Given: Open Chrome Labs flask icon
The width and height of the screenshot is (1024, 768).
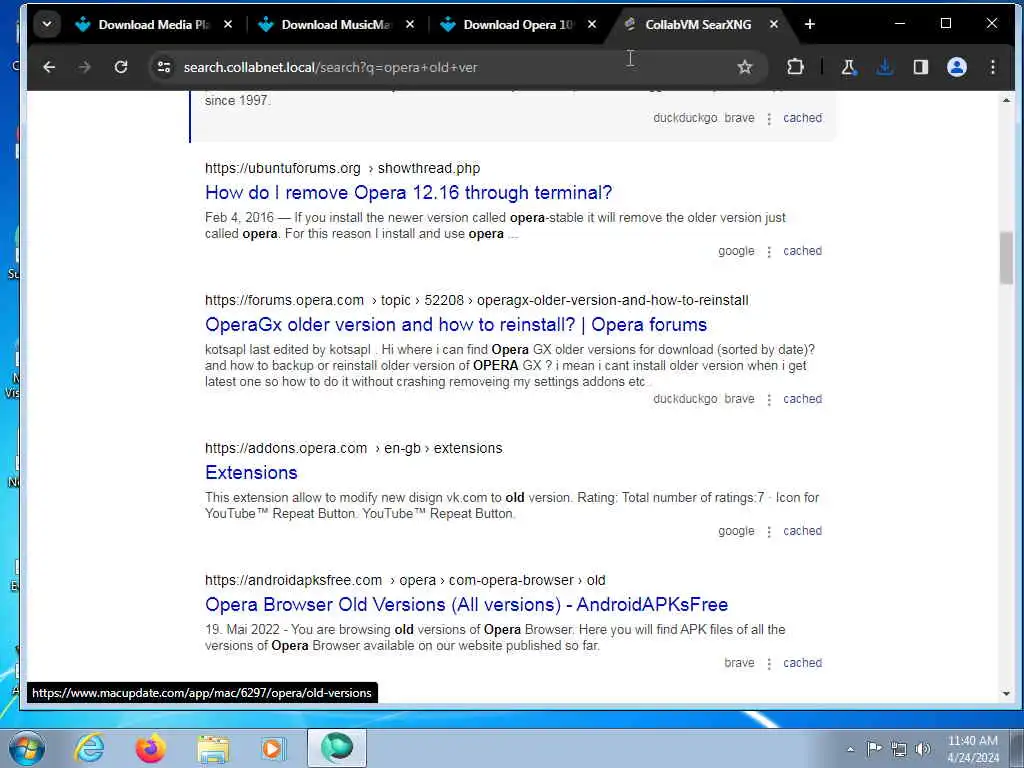Looking at the screenshot, I should click(848, 67).
